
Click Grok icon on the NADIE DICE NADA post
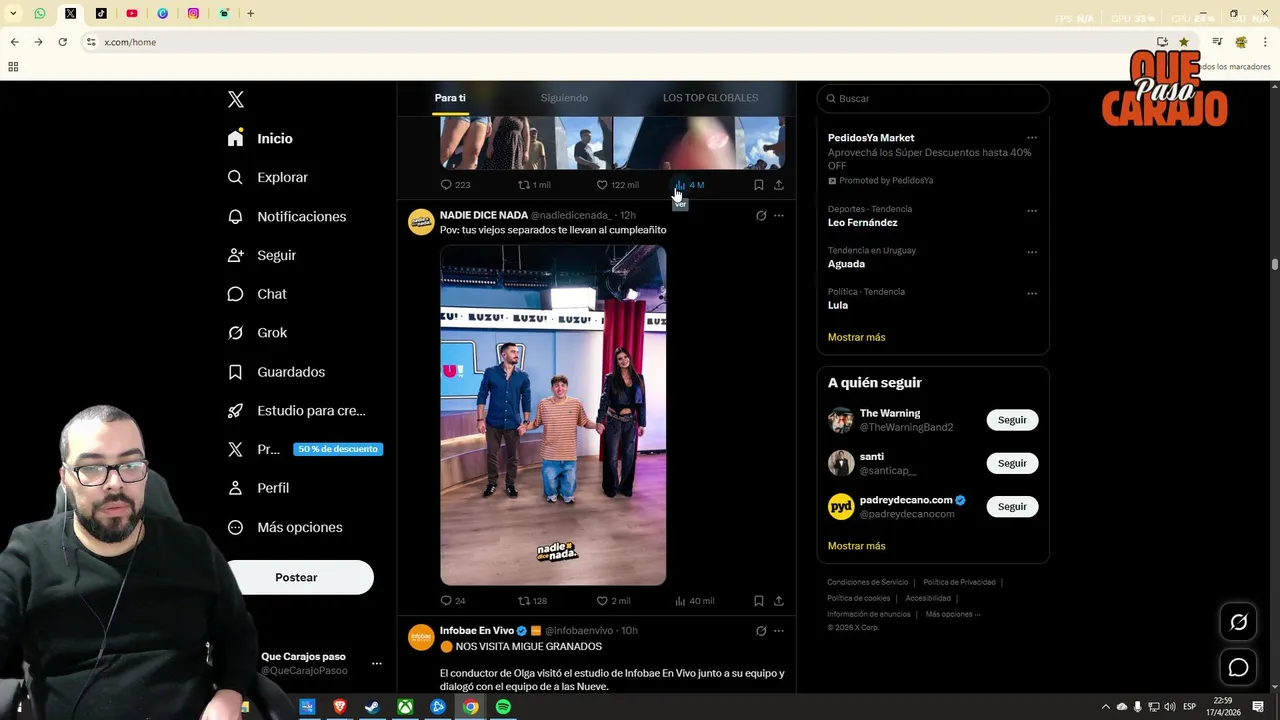tap(761, 215)
